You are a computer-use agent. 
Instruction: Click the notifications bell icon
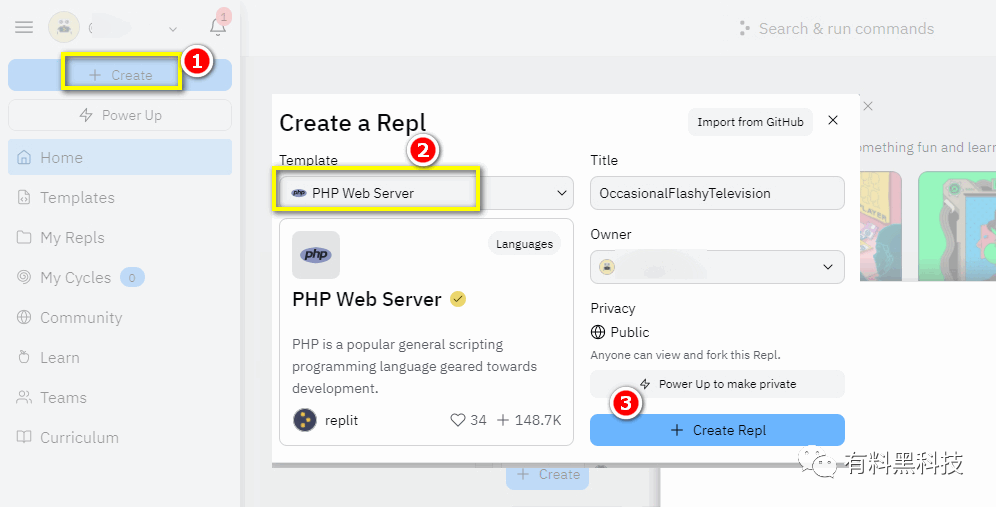[217, 28]
